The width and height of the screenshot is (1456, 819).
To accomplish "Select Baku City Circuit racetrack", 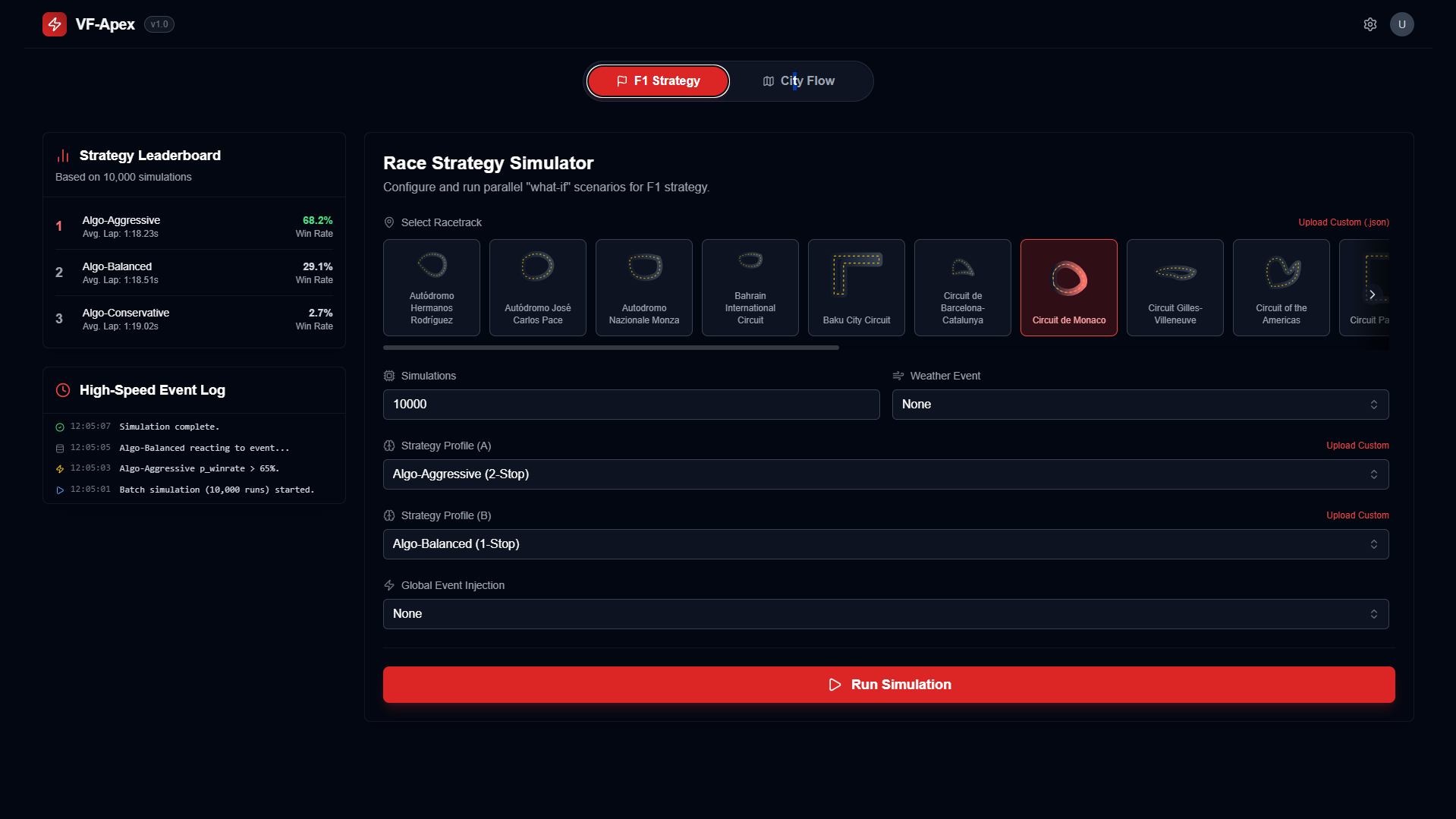I will pos(857,288).
